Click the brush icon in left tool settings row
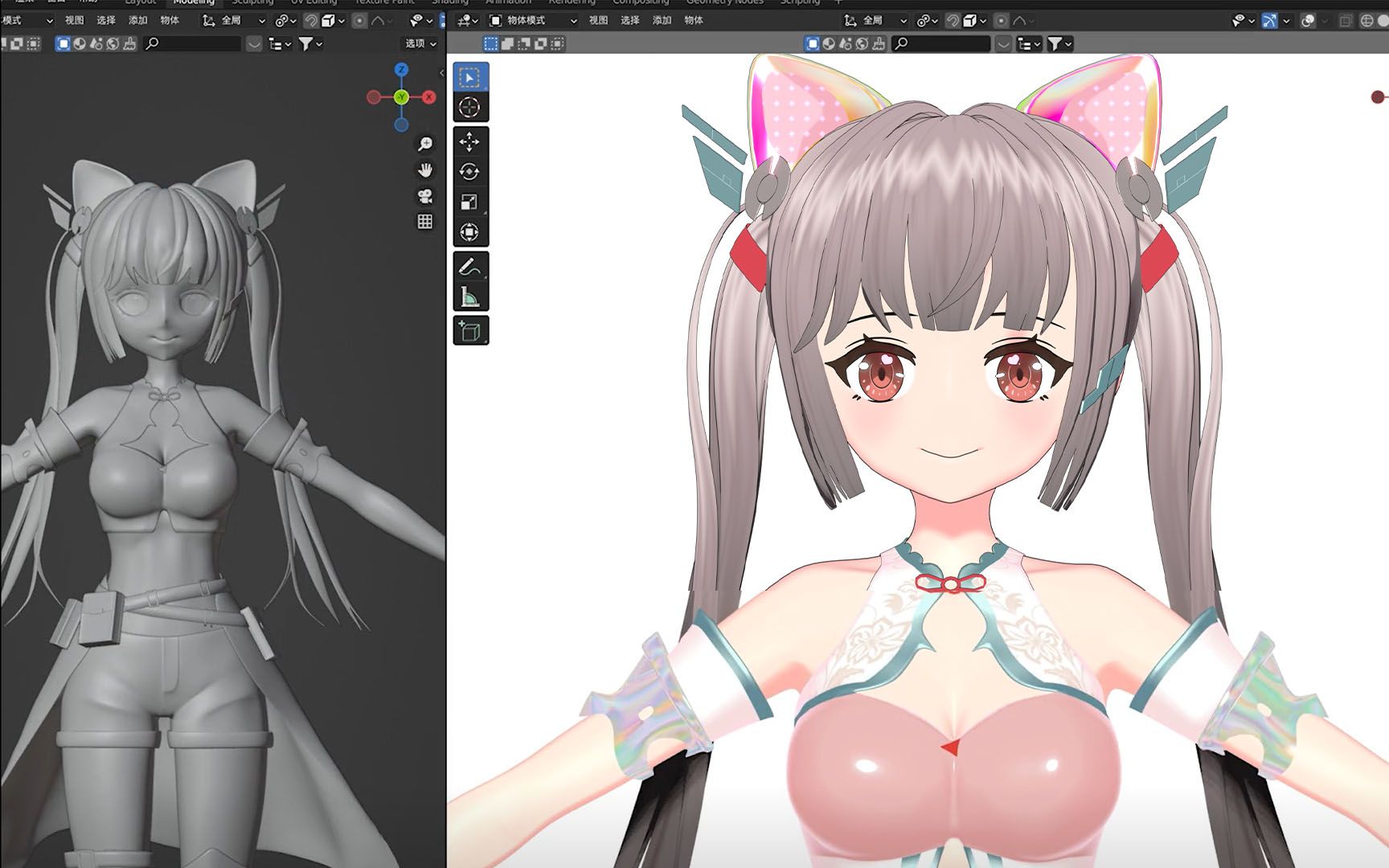 129,43
